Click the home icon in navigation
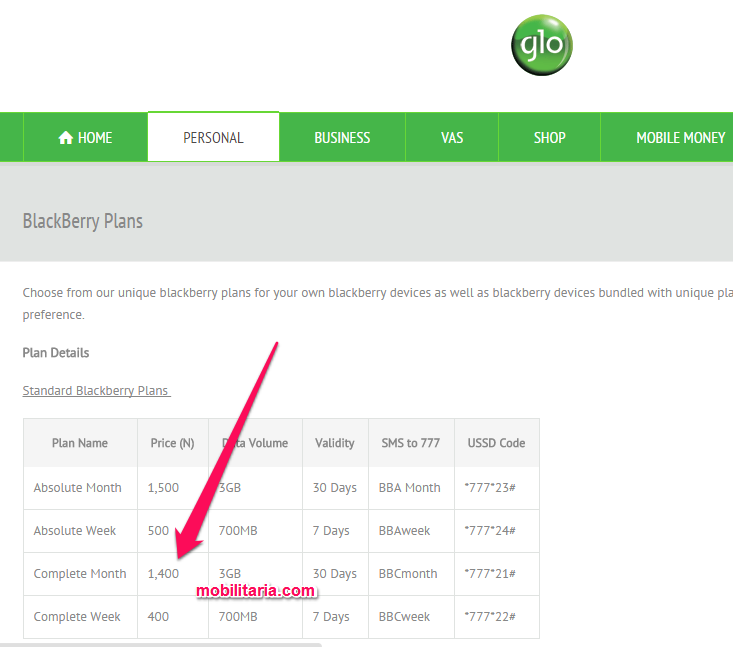 [x=65, y=137]
